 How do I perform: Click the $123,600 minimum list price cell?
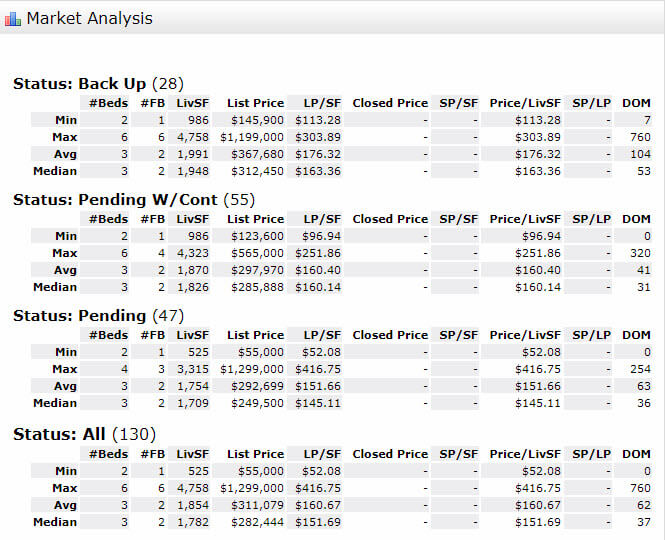pyautogui.click(x=258, y=236)
